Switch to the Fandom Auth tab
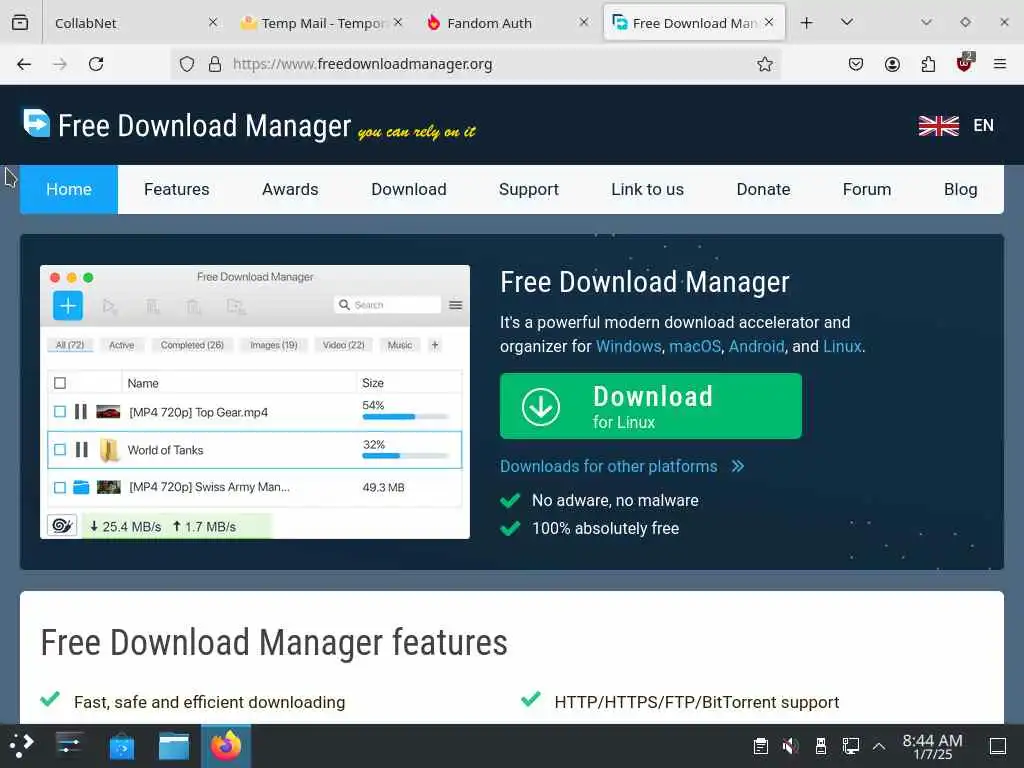The image size is (1024, 768). pyautogui.click(x=508, y=23)
